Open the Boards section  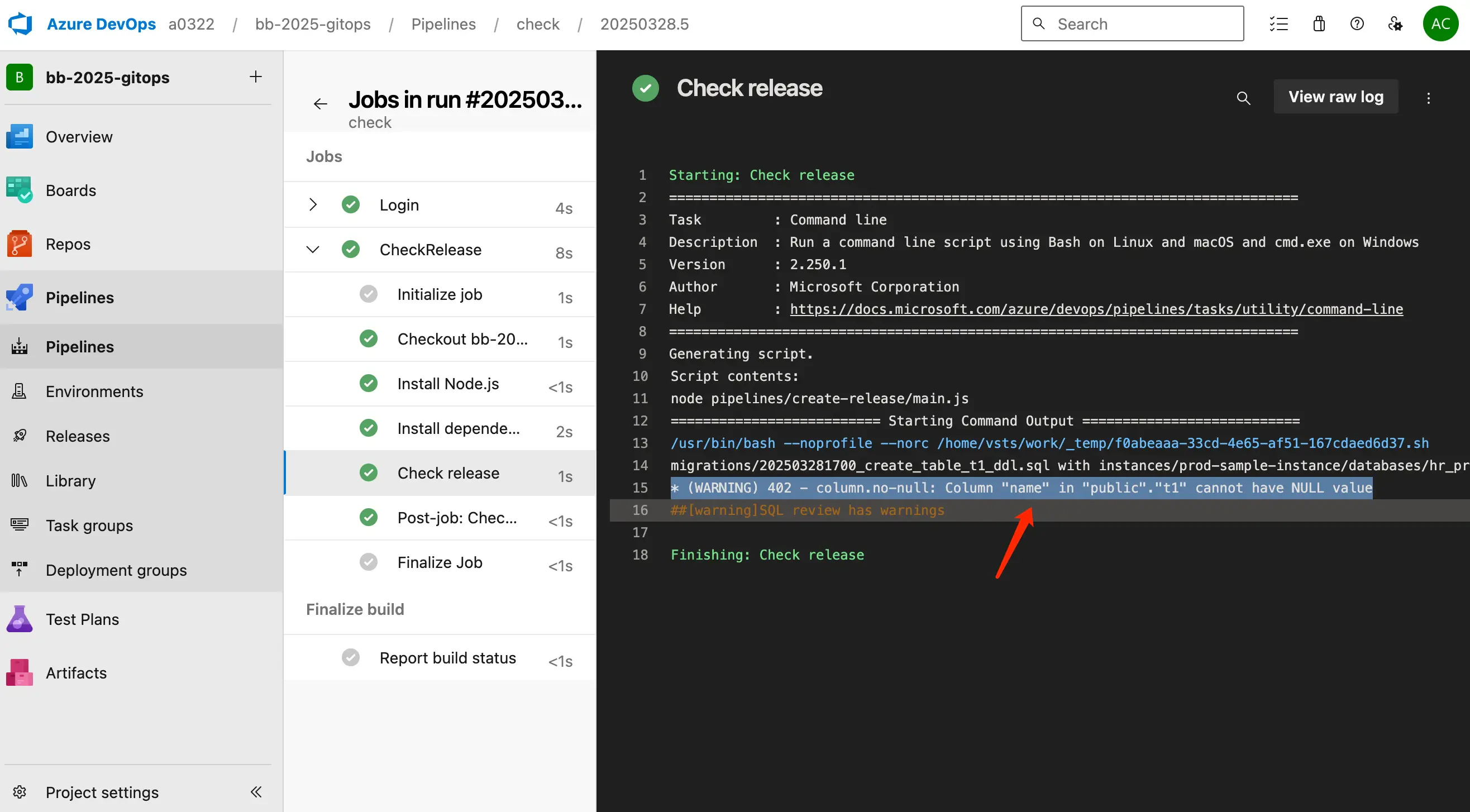[71, 190]
